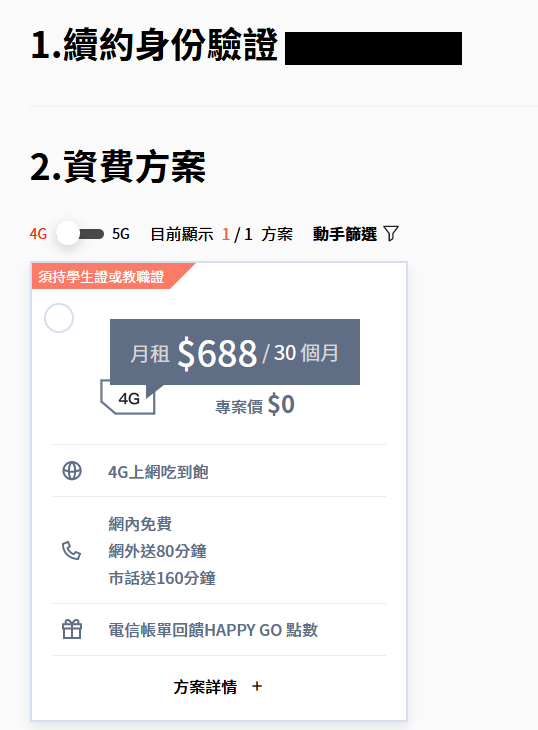The image size is (538, 730).
Task: Click the 須持學生證或教職證 ribbon tag
Action: [101, 277]
